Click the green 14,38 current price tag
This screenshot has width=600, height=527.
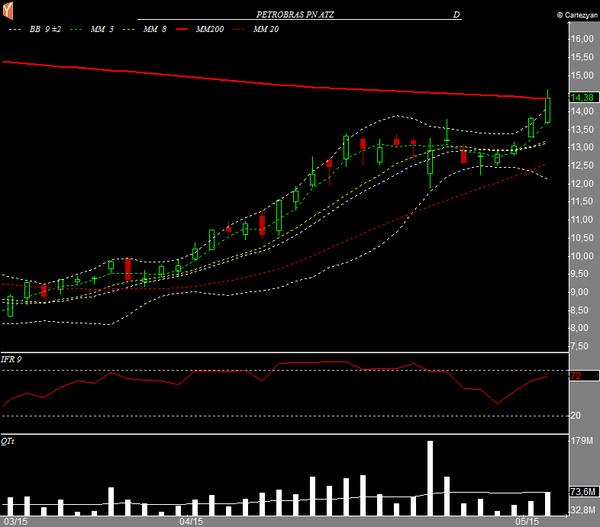tap(582, 97)
